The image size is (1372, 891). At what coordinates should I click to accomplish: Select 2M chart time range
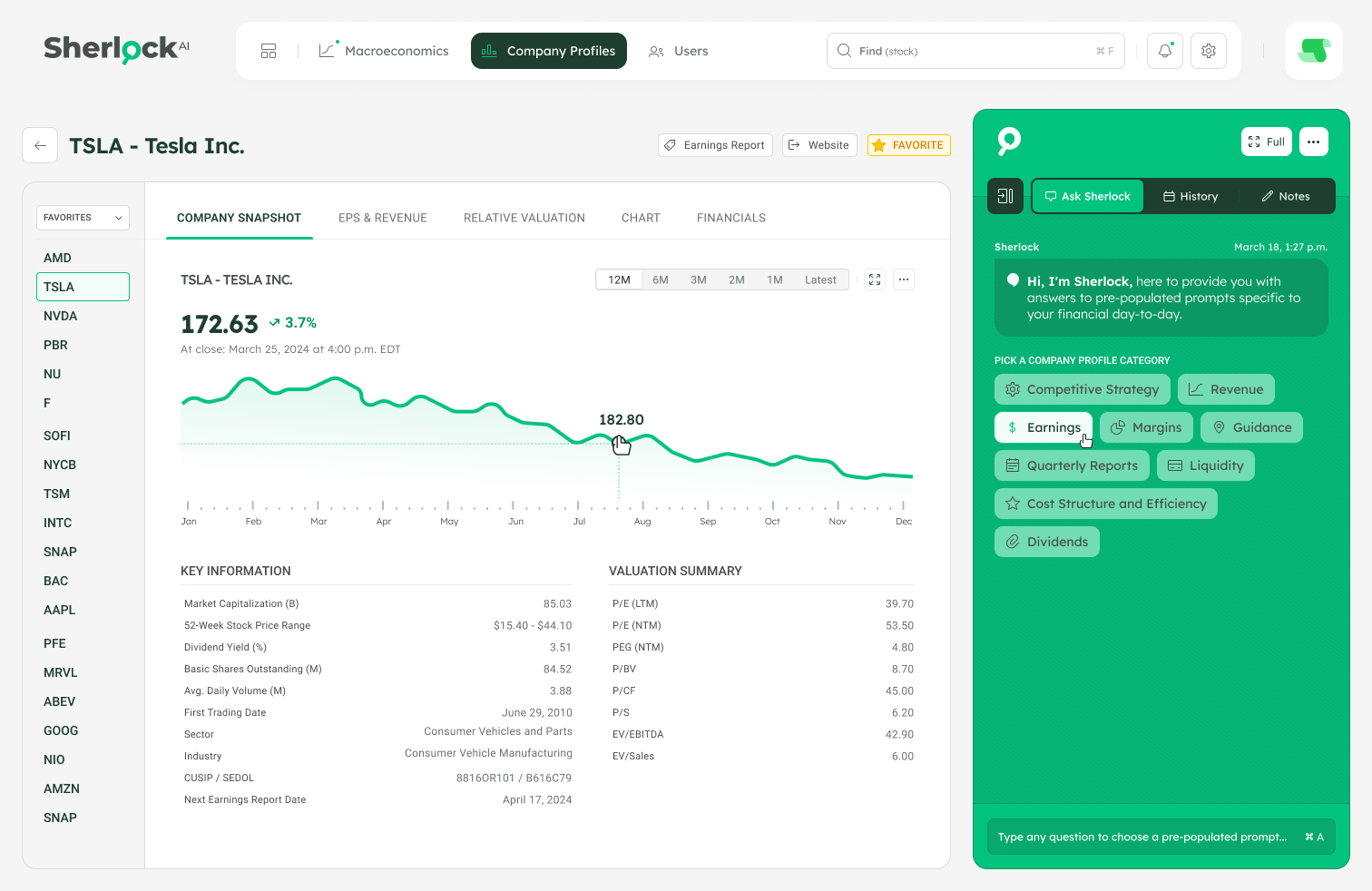(737, 279)
